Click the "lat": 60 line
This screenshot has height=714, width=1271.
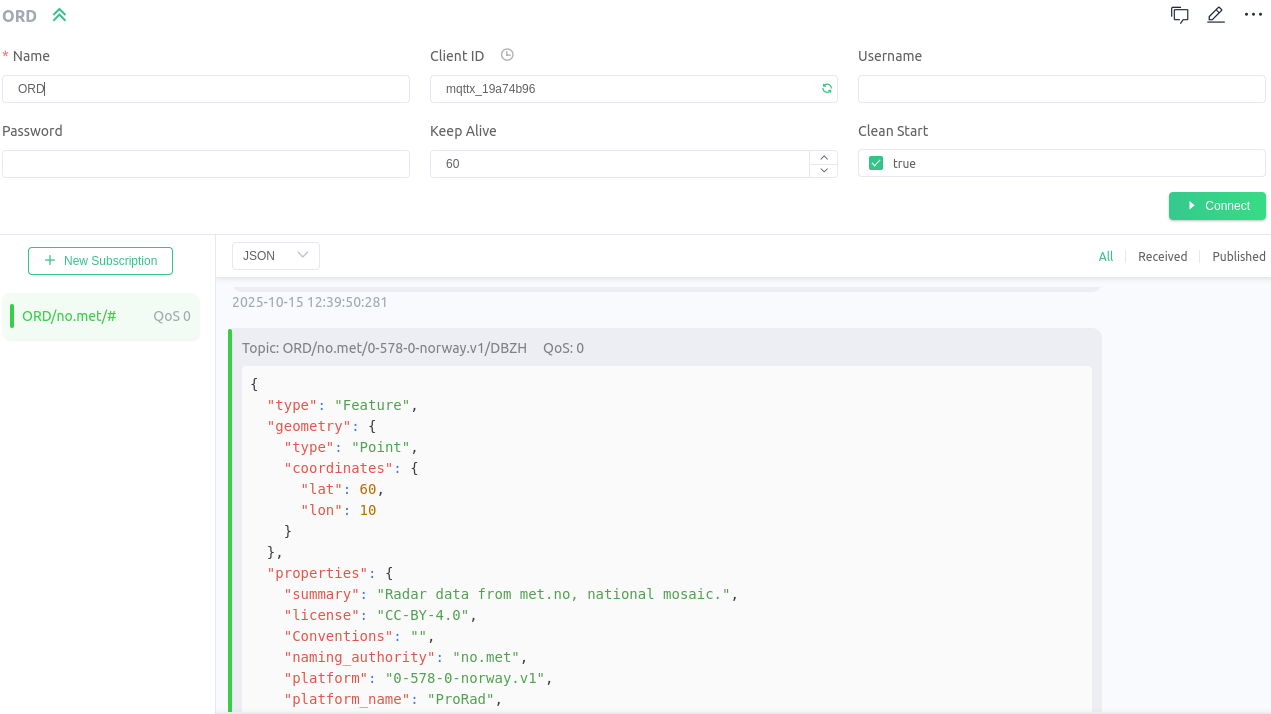(x=343, y=489)
